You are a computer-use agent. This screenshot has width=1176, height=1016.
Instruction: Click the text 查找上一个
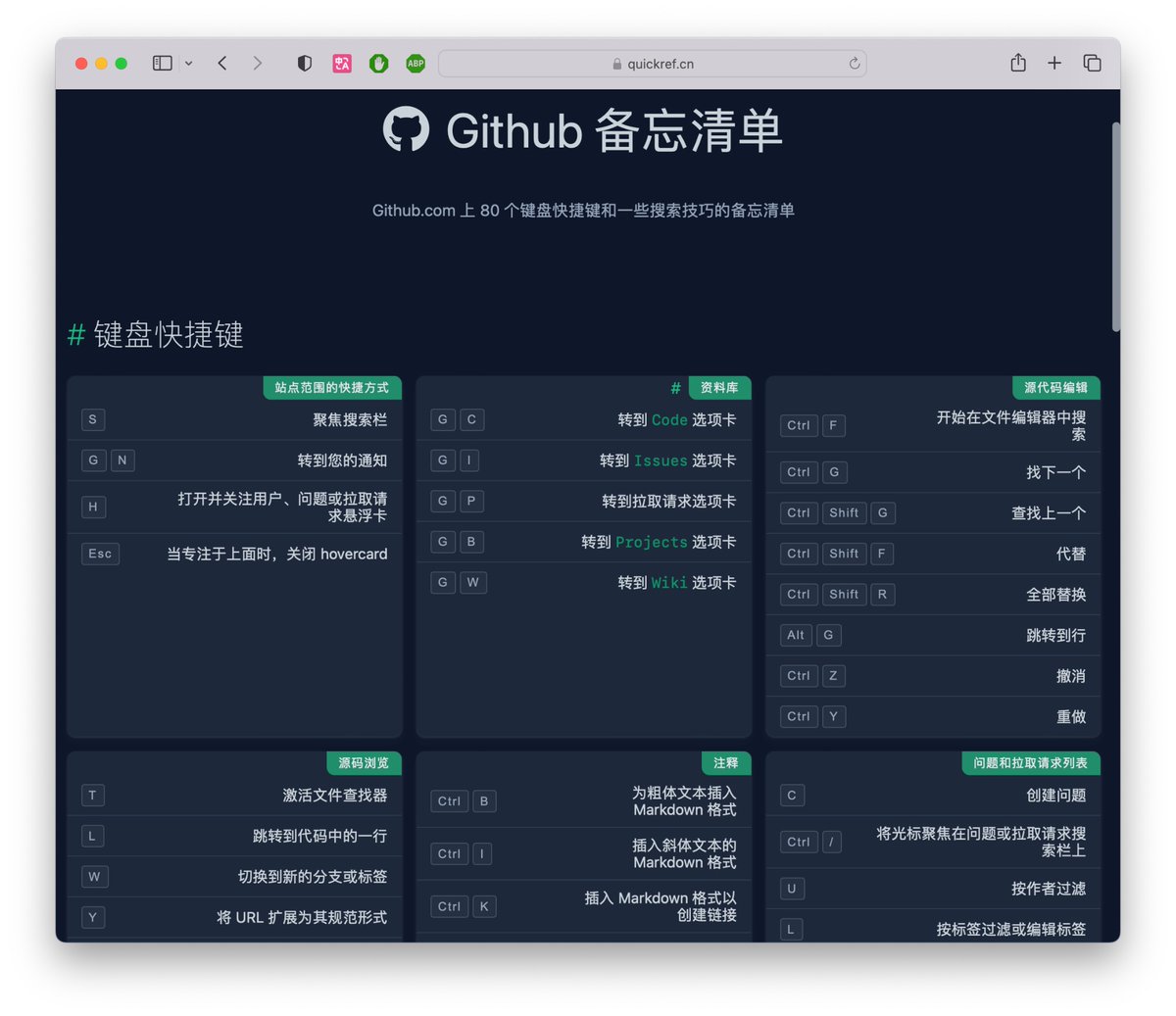[x=1049, y=512]
